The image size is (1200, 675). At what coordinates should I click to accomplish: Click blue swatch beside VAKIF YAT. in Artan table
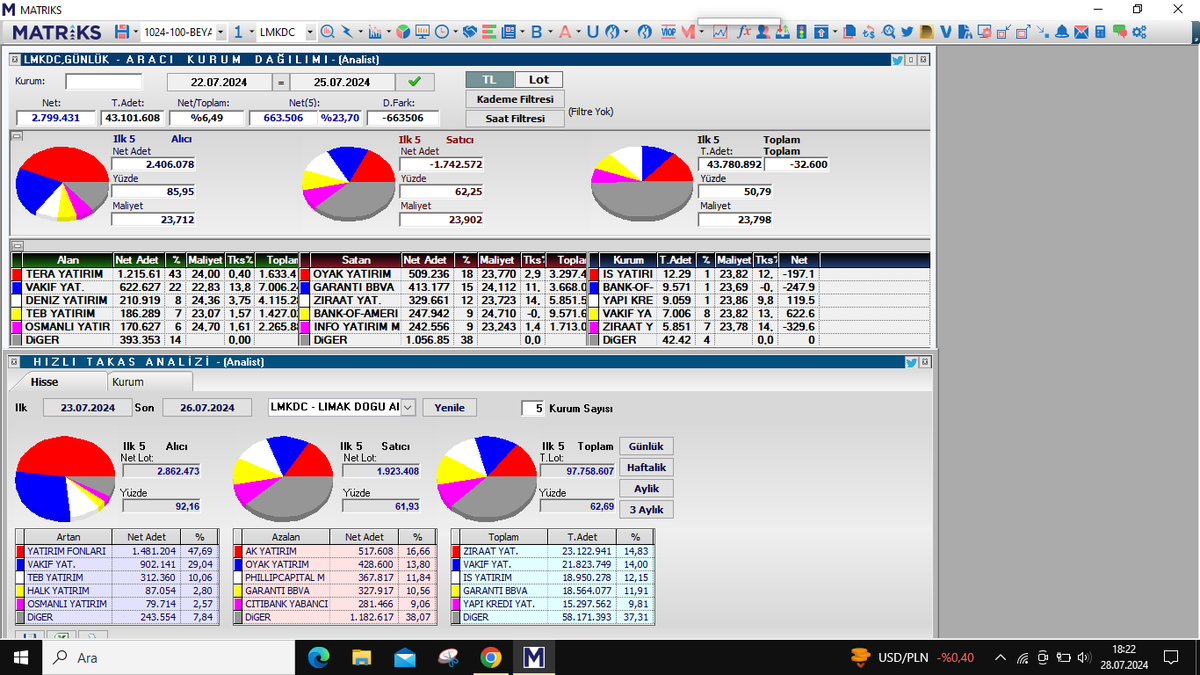(x=20, y=564)
